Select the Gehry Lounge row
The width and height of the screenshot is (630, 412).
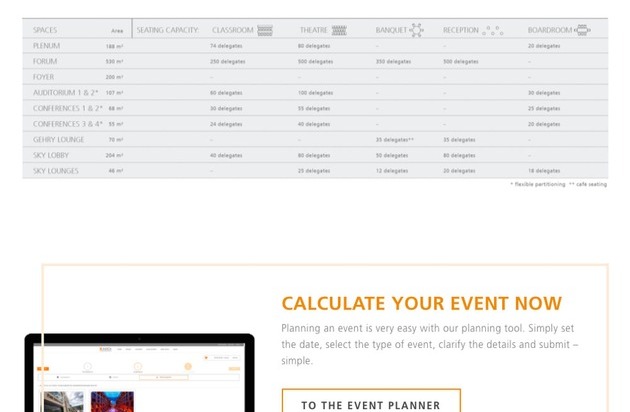click(59, 139)
